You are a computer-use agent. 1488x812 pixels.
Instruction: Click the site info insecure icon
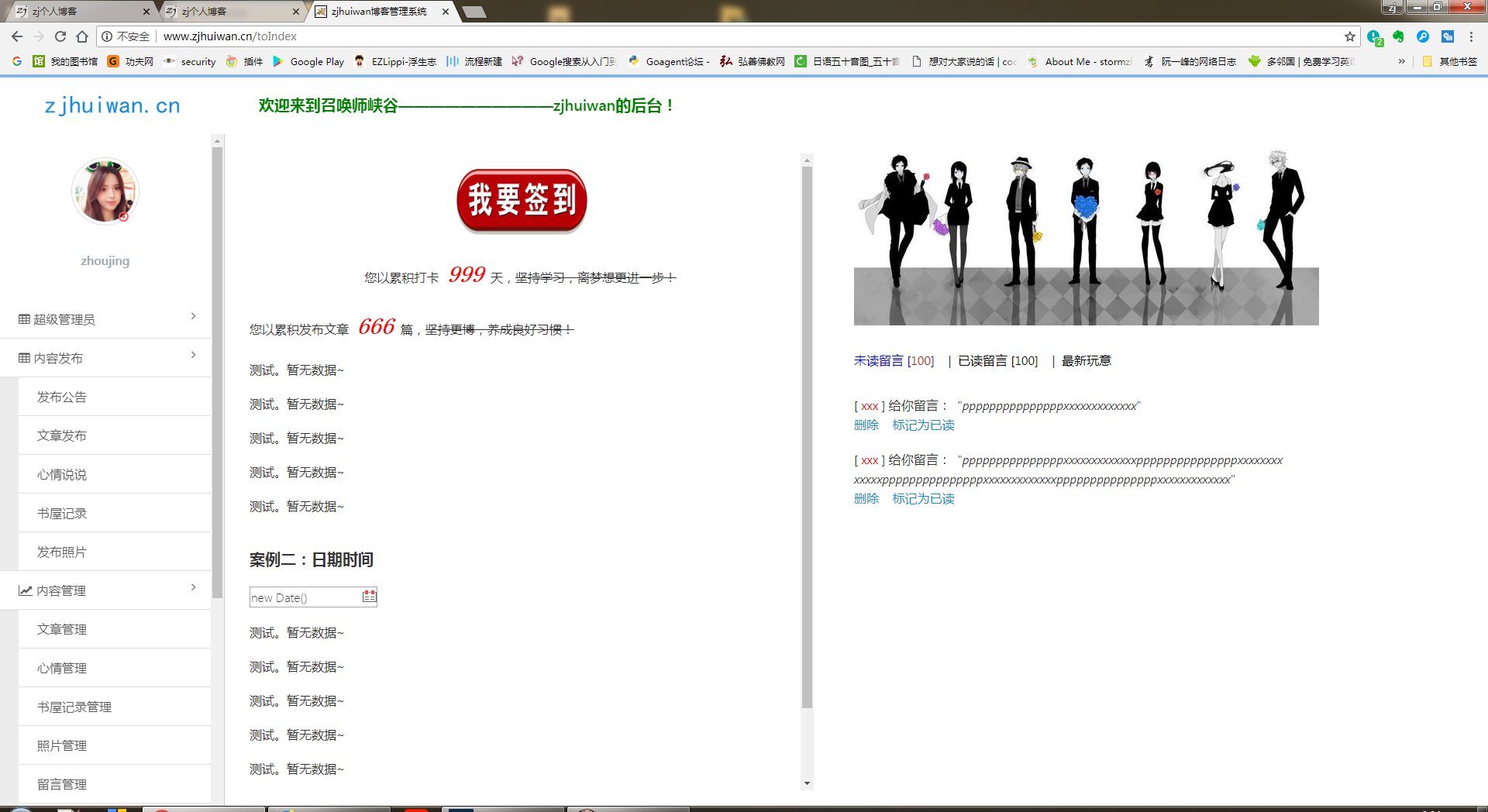pyautogui.click(x=107, y=36)
